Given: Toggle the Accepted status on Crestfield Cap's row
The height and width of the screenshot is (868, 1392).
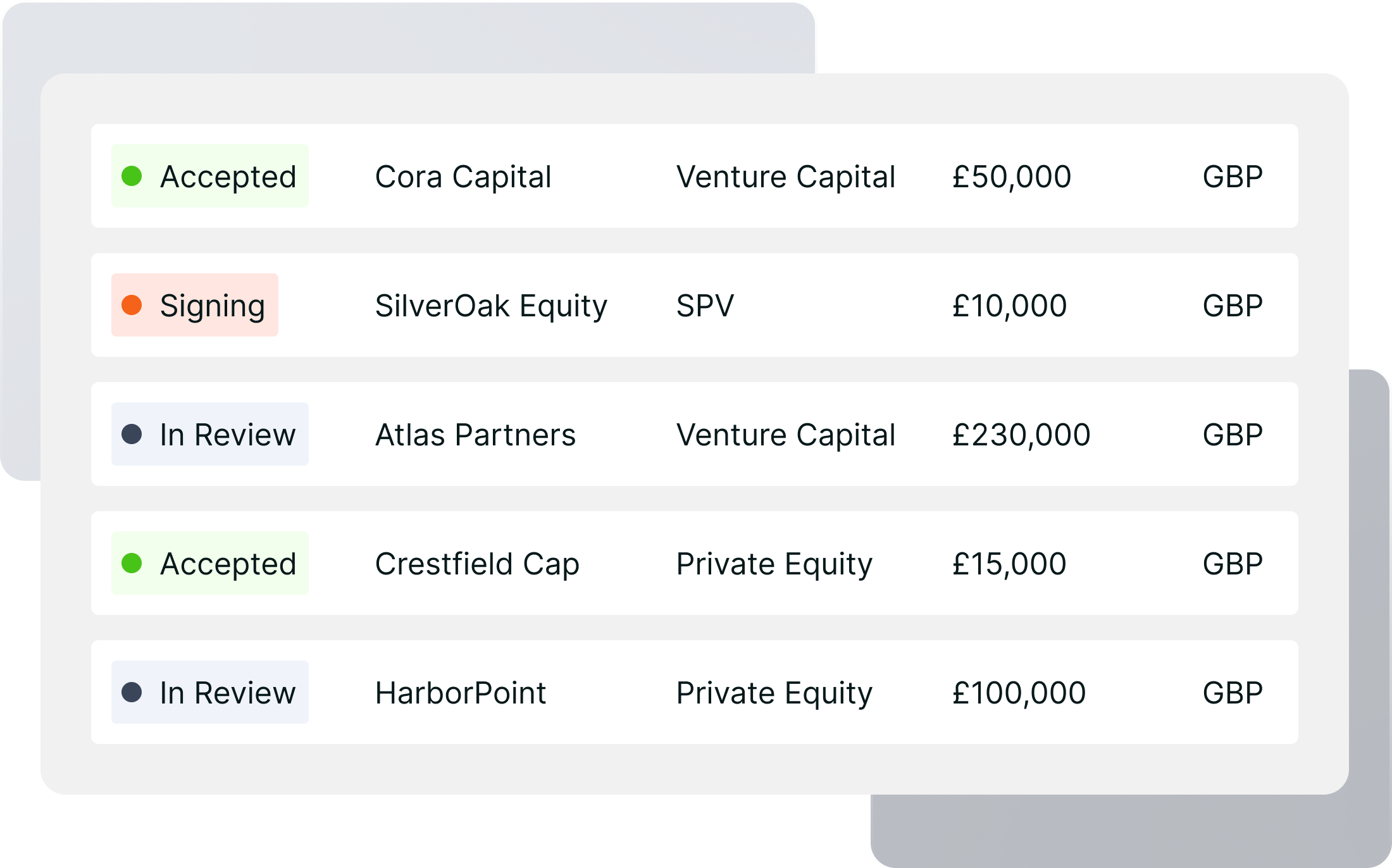Looking at the screenshot, I should coord(210,563).
